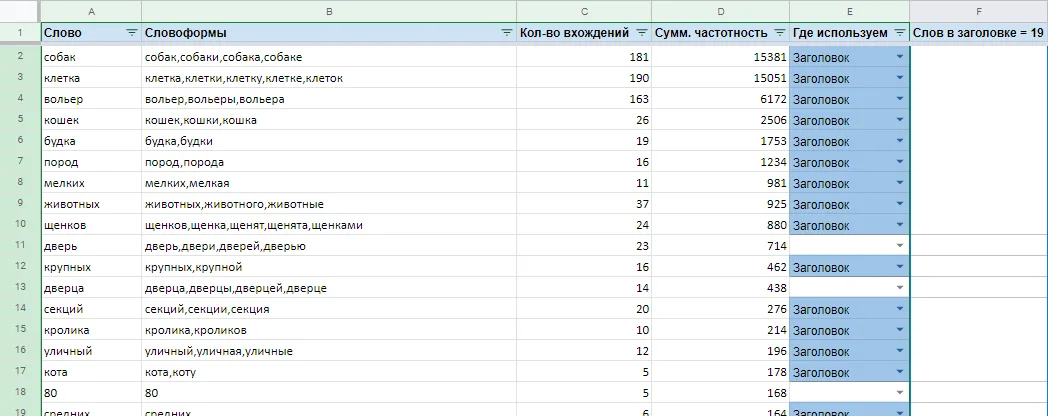
Task: Expand Заголовок dropdown for крупных row
Action: point(900,268)
